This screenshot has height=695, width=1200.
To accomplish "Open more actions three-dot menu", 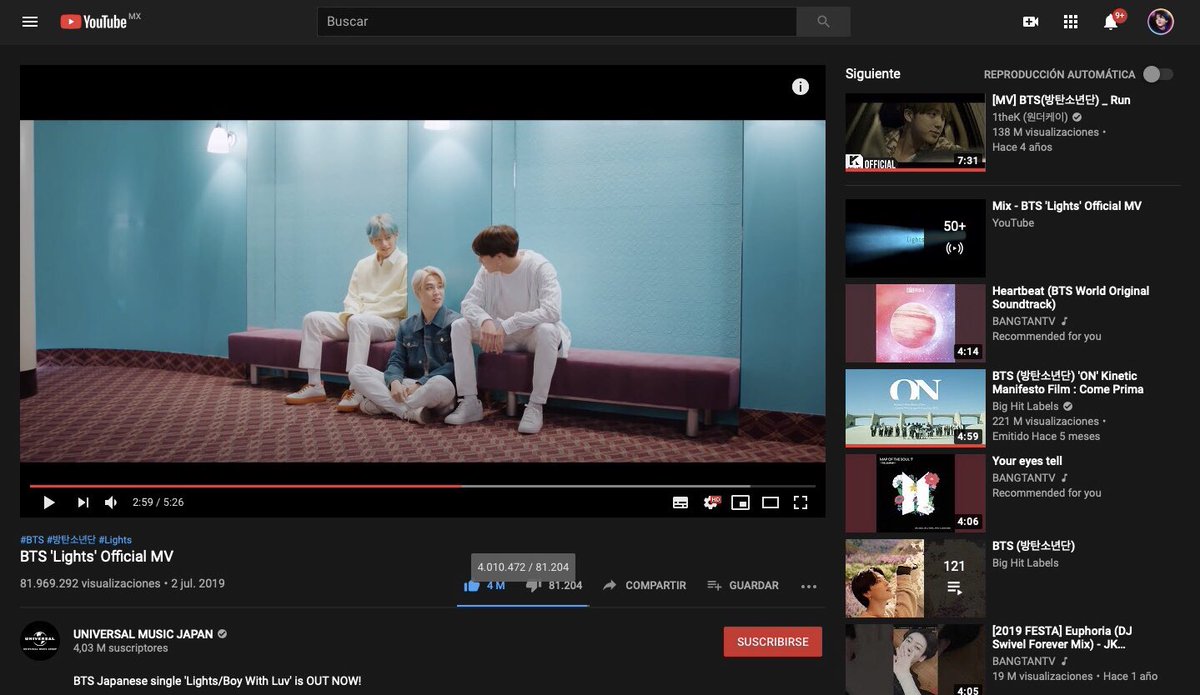I will 809,586.
